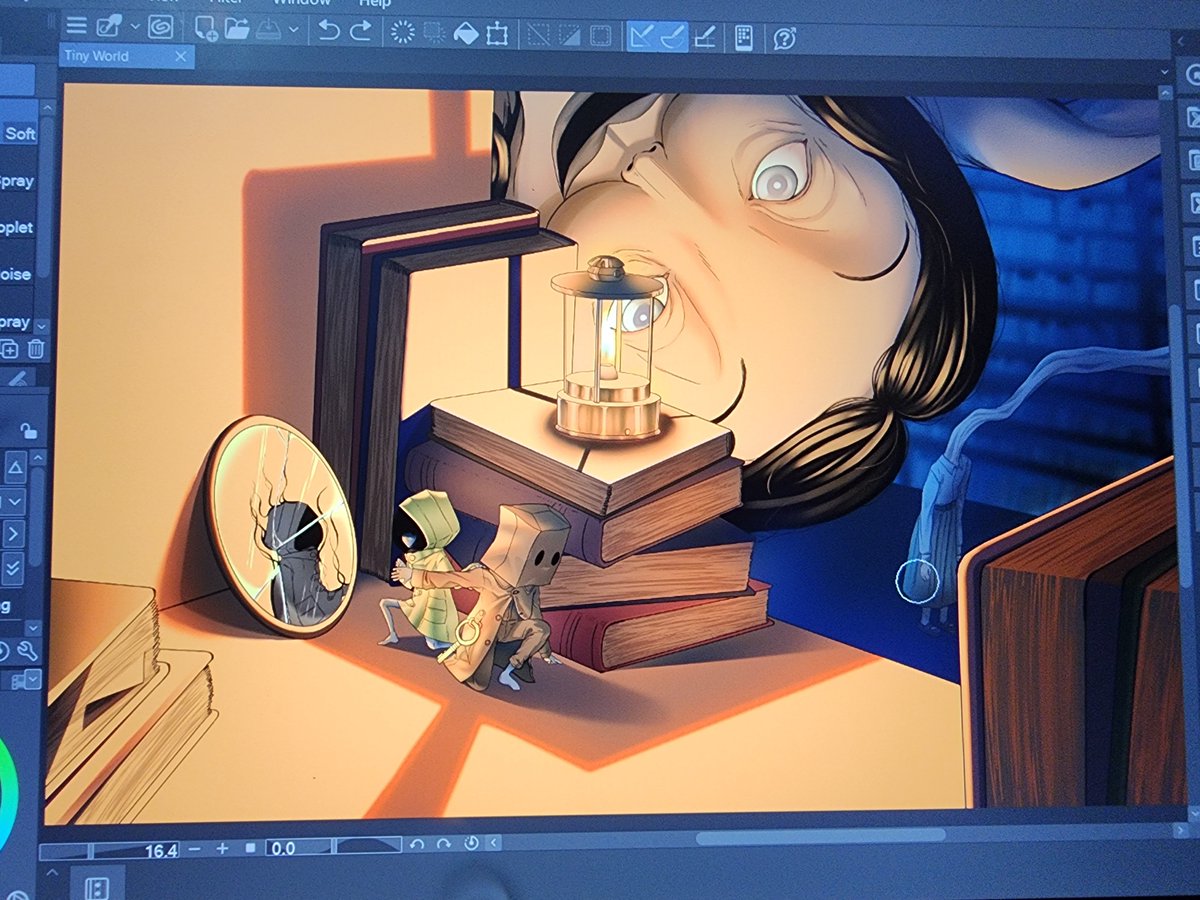
Task: Click the Save icon in command bar
Action: (268, 30)
